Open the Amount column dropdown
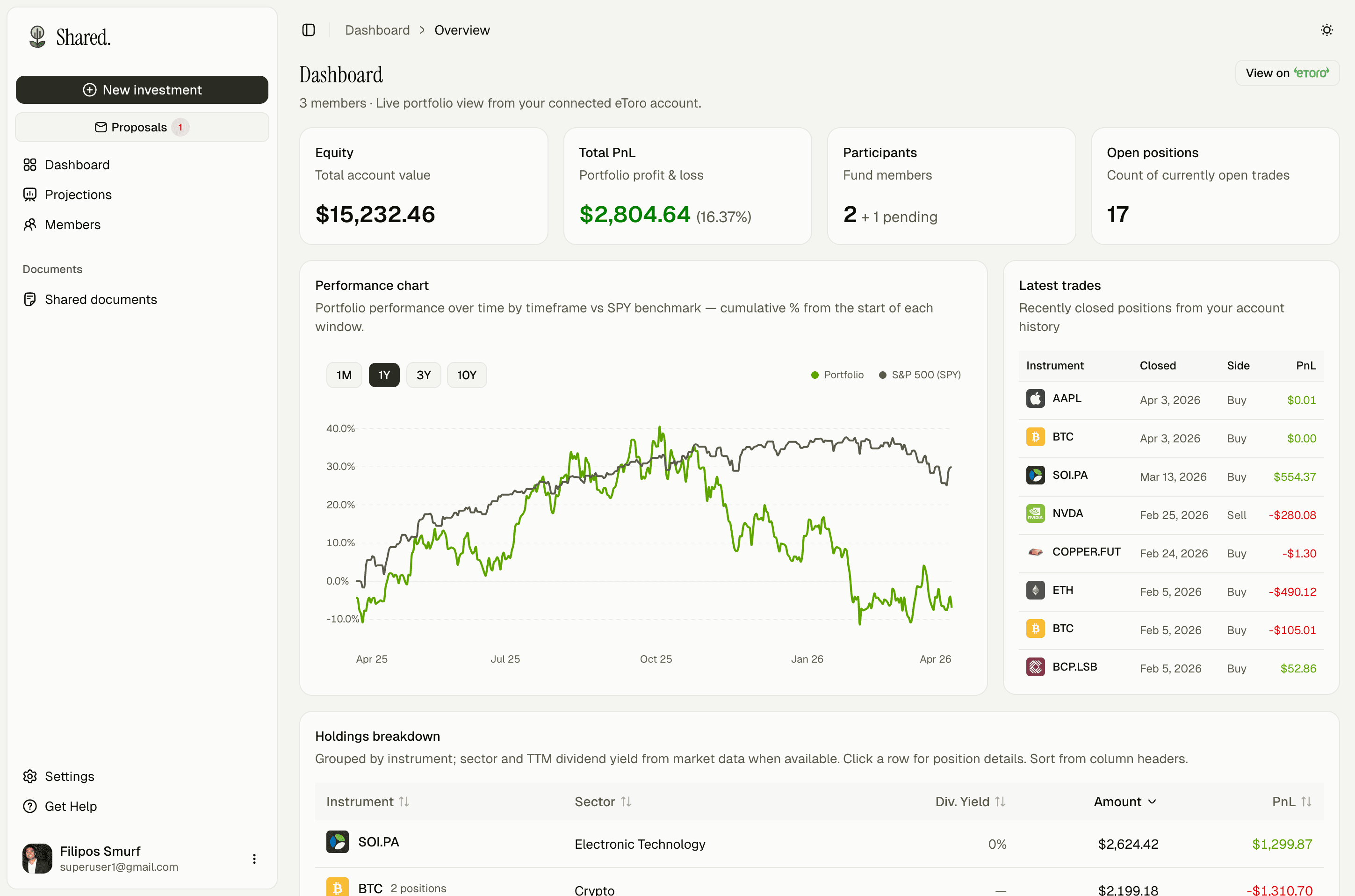This screenshot has height=896, width=1355. click(1124, 802)
